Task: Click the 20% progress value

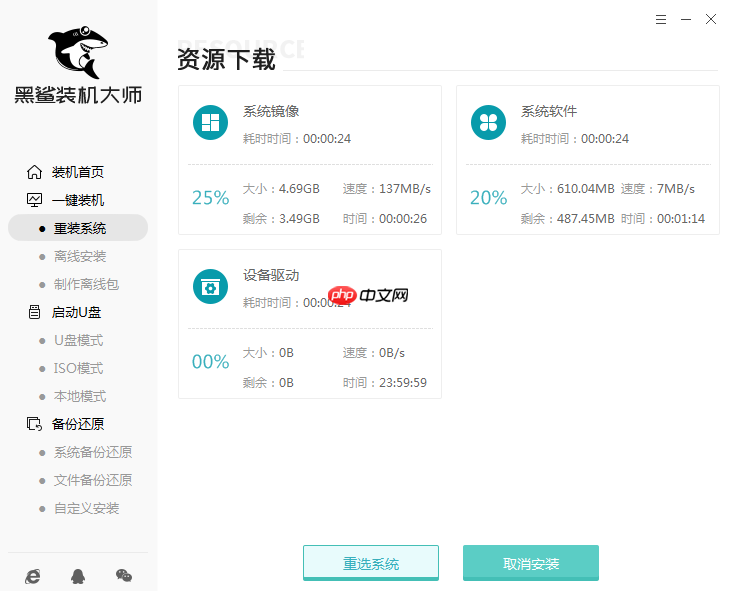Action: point(488,198)
